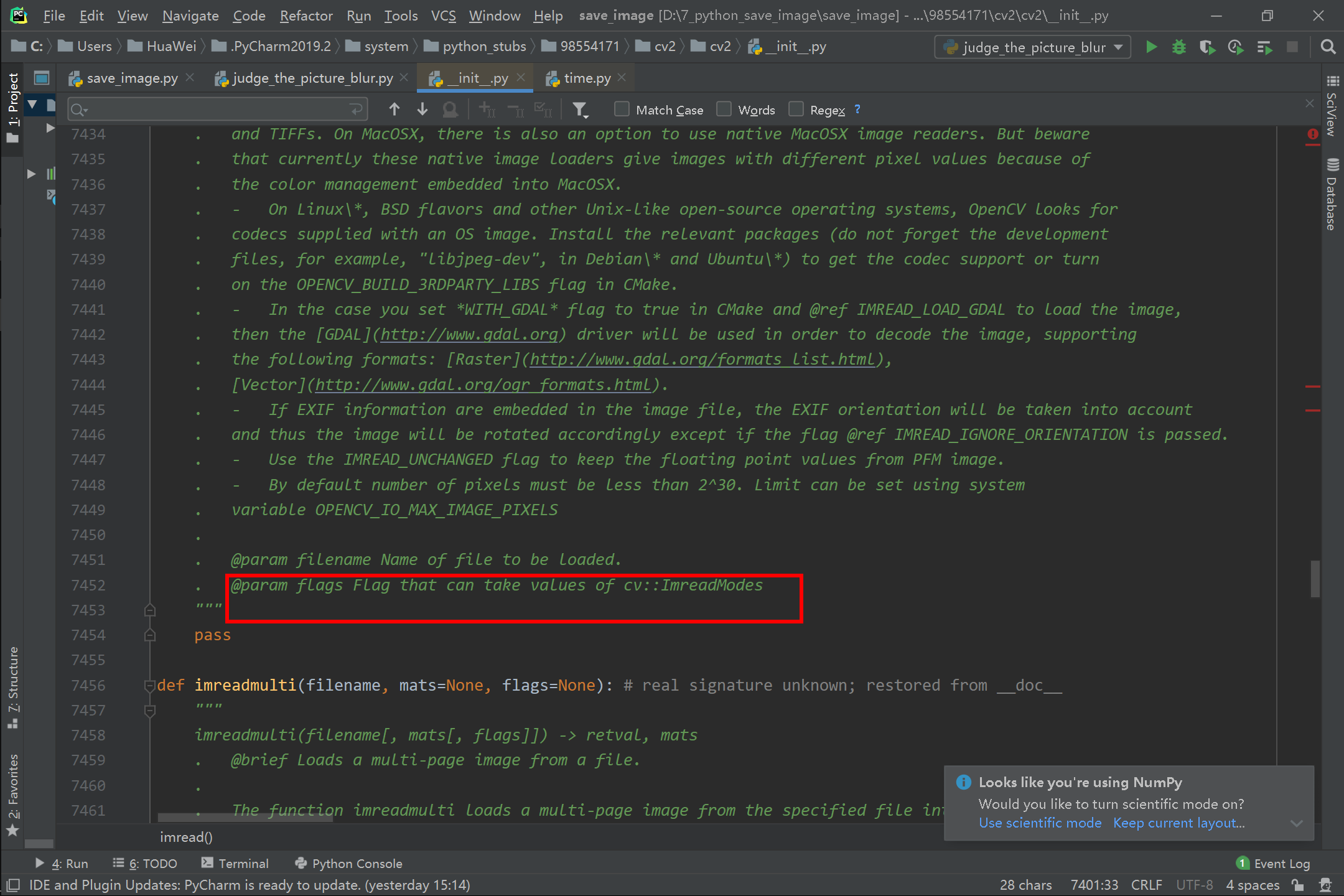Close the find bar with X

[x=1310, y=103]
